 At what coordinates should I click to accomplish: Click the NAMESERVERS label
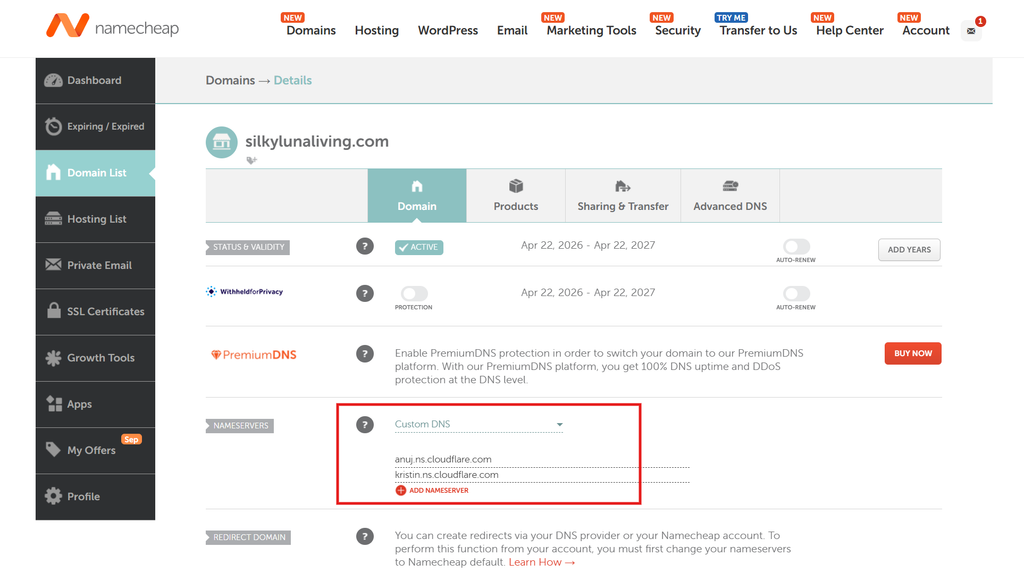tap(240, 425)
